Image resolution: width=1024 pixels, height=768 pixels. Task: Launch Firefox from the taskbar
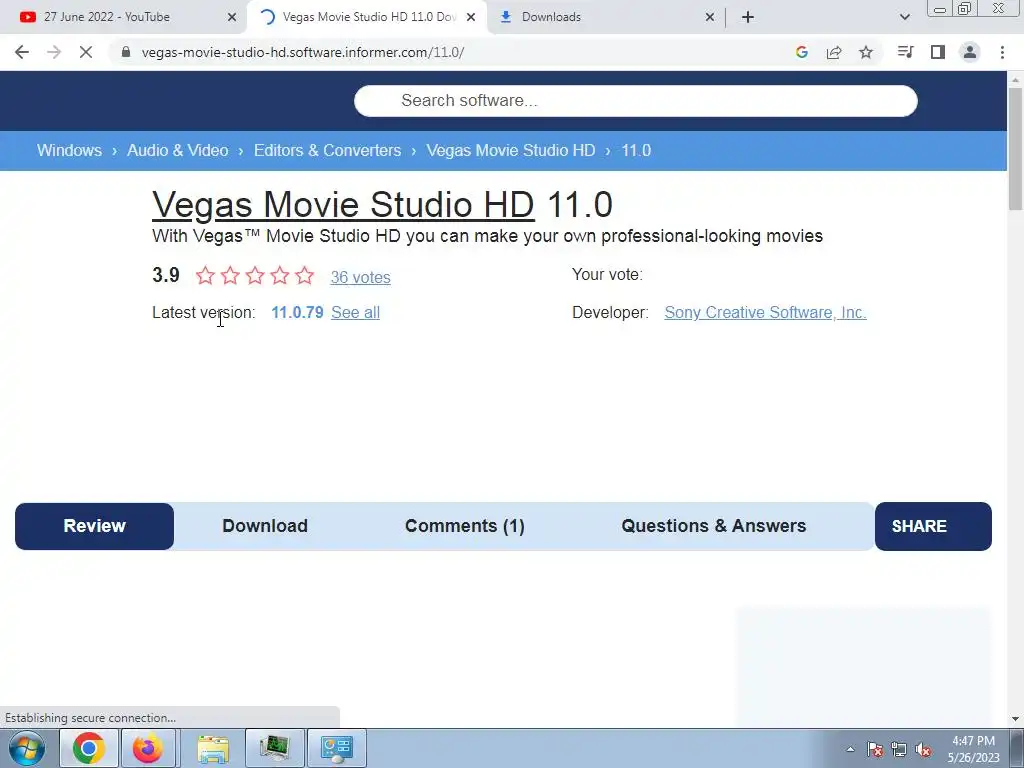tap(148, 748)
